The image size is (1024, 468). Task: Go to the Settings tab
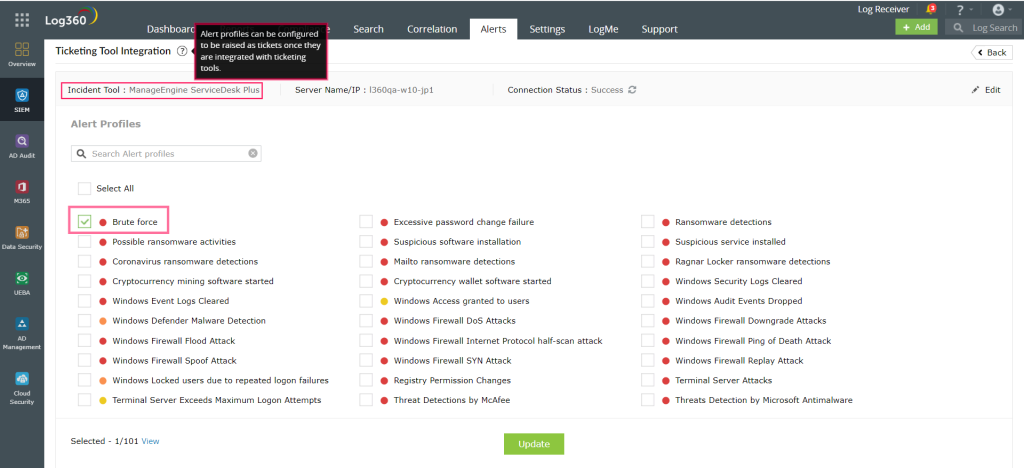click(547, 29)
